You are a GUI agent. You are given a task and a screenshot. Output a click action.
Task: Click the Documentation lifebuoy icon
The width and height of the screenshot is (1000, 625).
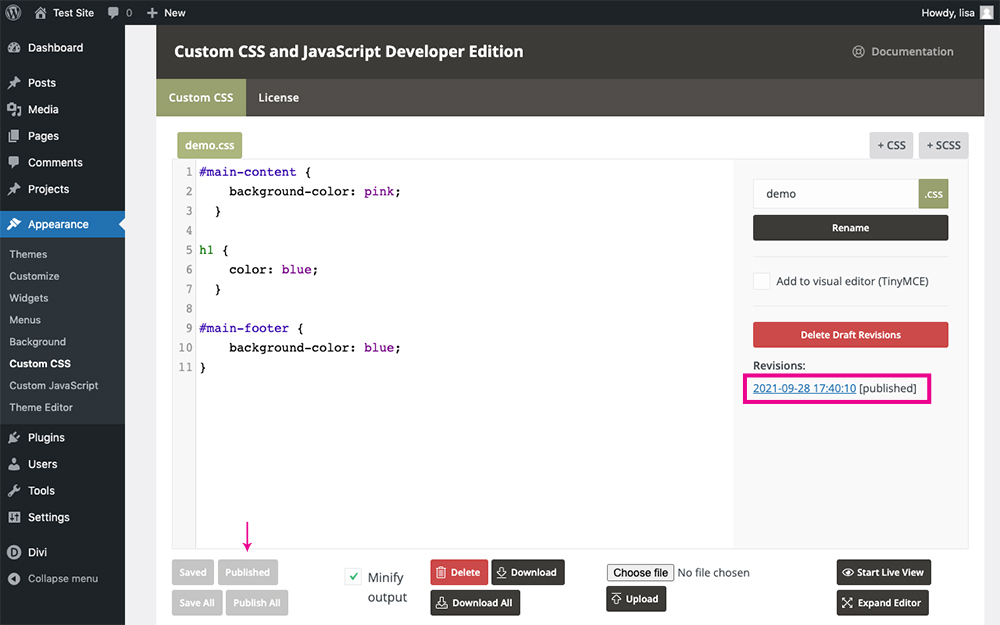858,52
